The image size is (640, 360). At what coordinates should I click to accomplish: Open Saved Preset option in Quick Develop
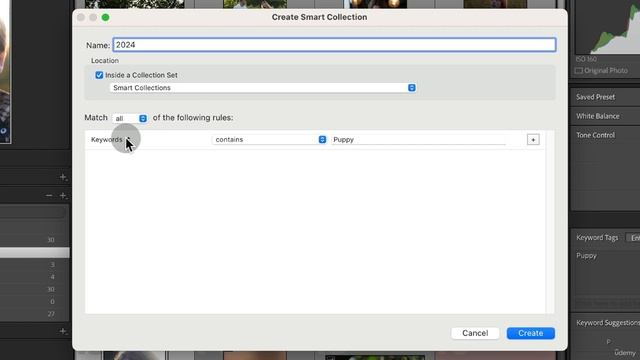tap(596, 97)
